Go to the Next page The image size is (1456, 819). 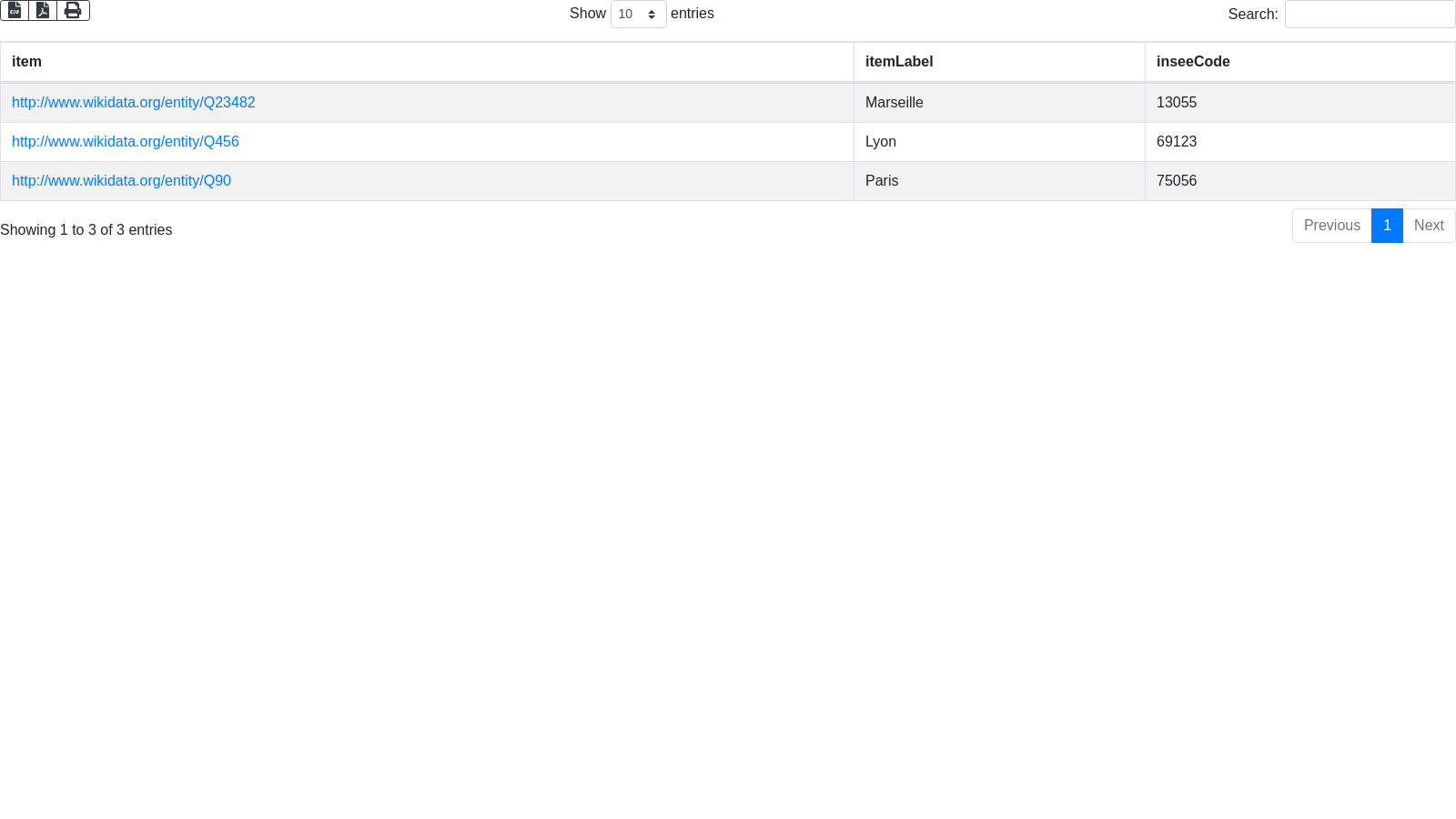point(1428,226)
